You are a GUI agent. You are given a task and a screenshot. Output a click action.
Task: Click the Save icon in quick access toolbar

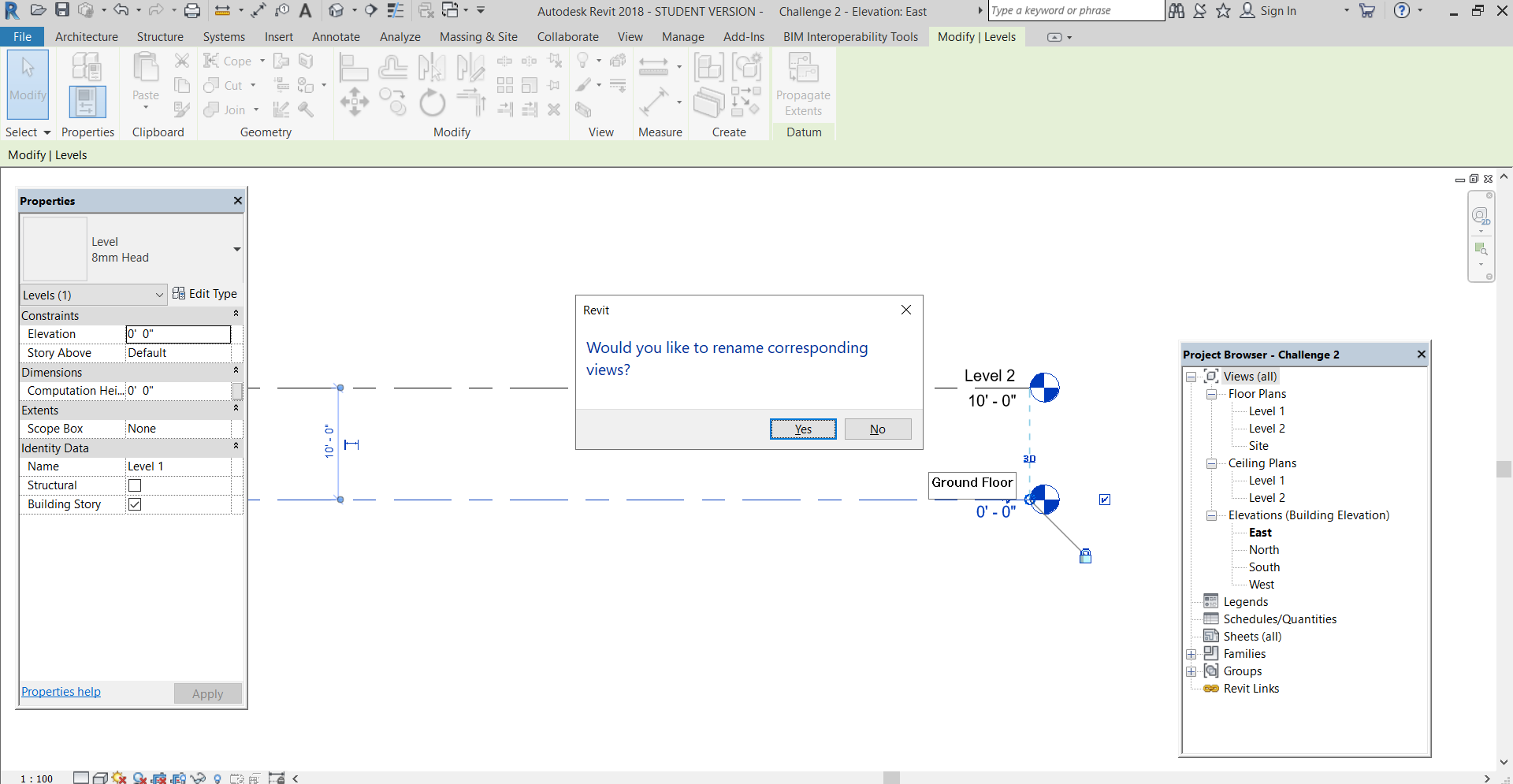click(62, 11)
